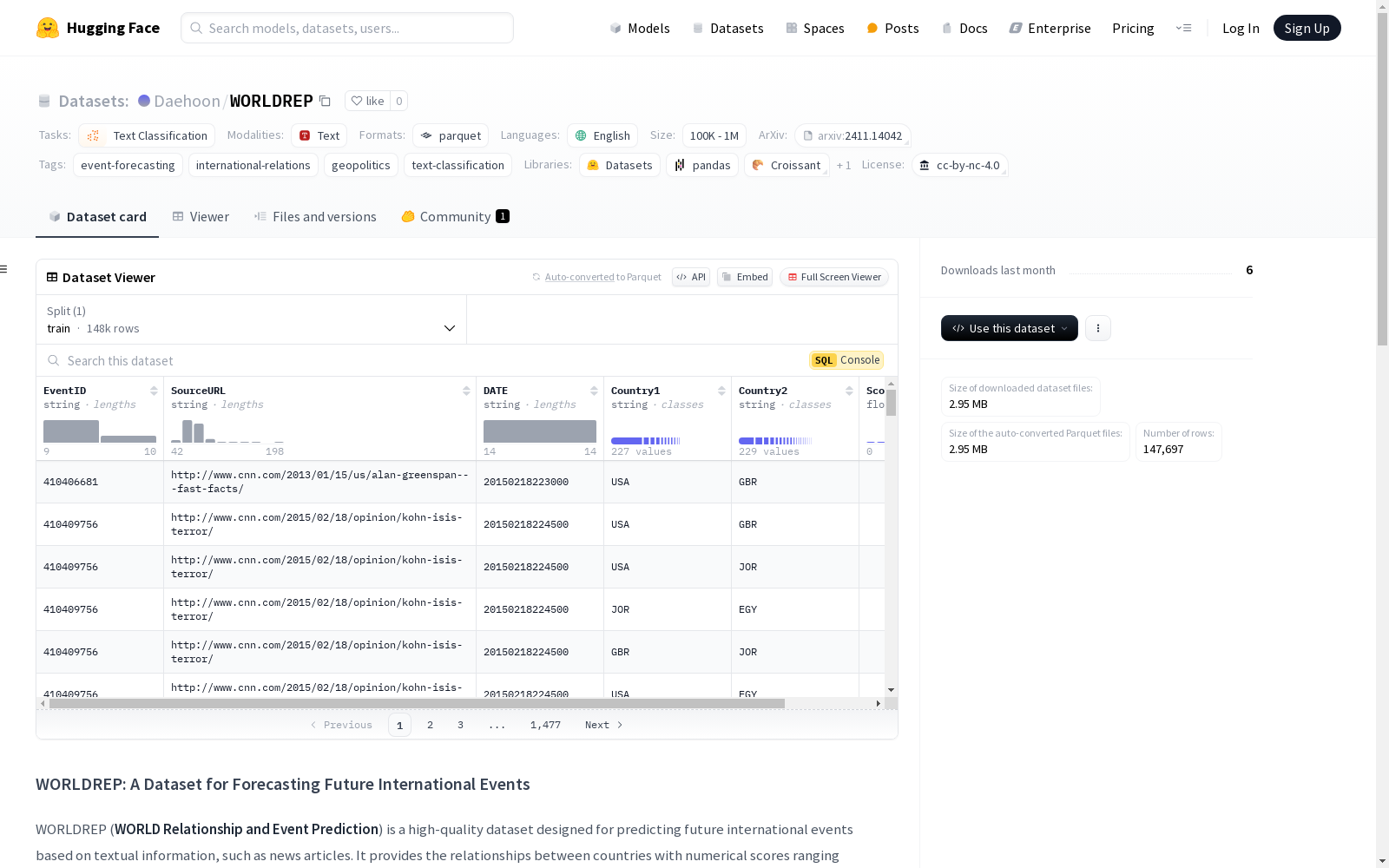Copy dataset name with the copy icon
The width and height of the screenshot is (1389, 868).
pyautogui.click(x=325, y=101)
